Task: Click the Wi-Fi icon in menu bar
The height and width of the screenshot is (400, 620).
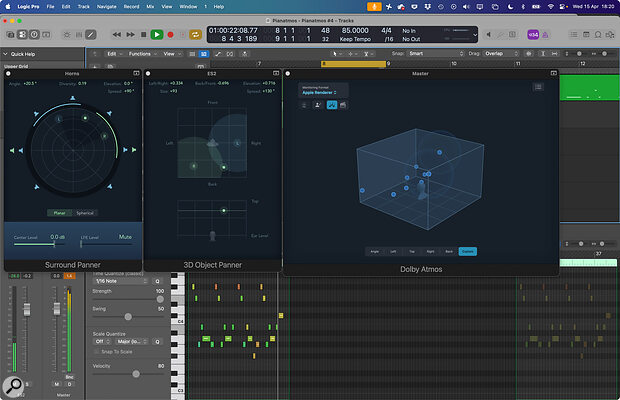Action: point(550,7)
